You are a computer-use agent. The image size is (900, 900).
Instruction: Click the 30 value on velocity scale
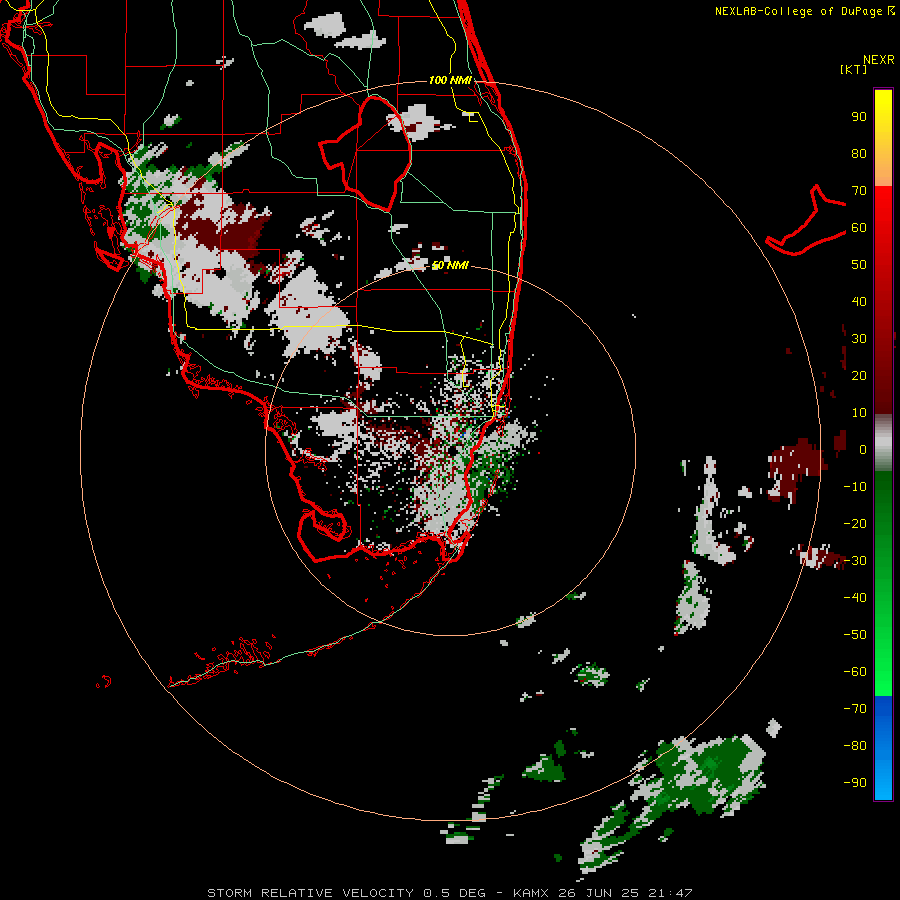(x=859, y=339)
